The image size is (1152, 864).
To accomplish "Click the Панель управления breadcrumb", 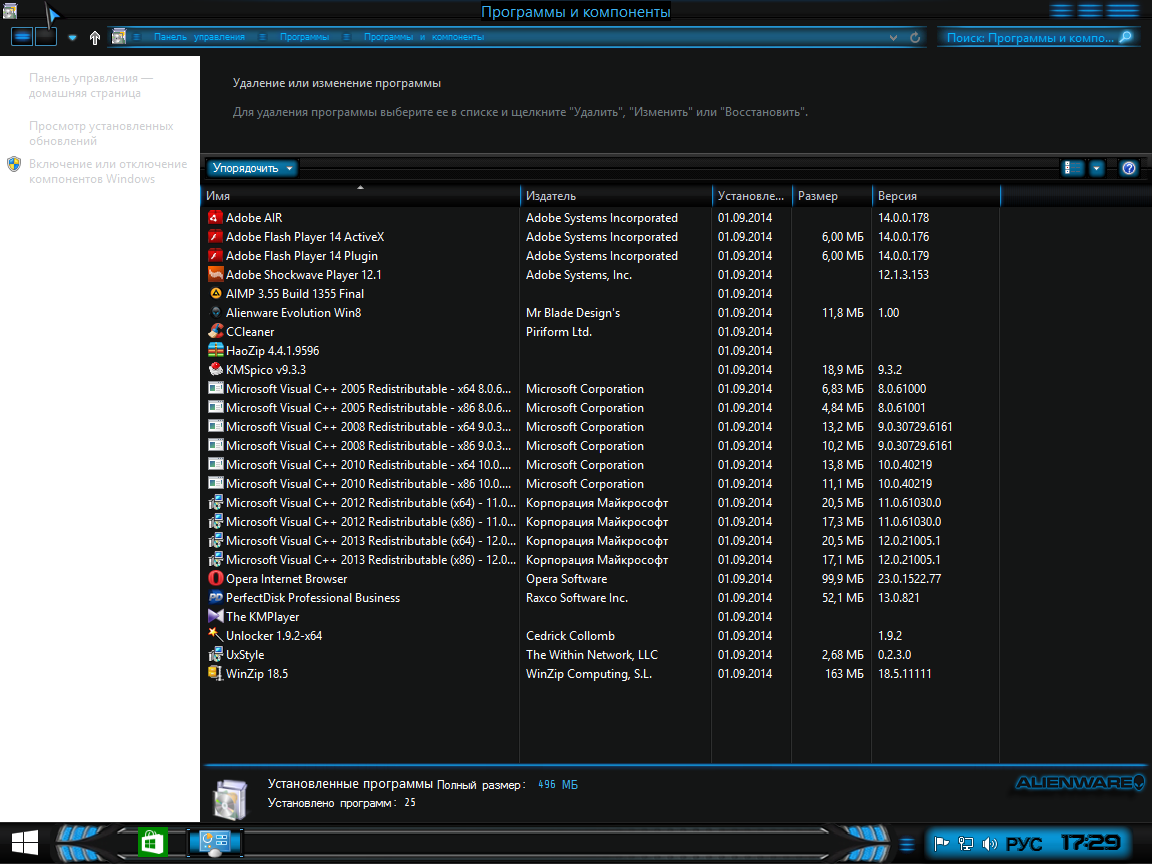I will point(199,37).
